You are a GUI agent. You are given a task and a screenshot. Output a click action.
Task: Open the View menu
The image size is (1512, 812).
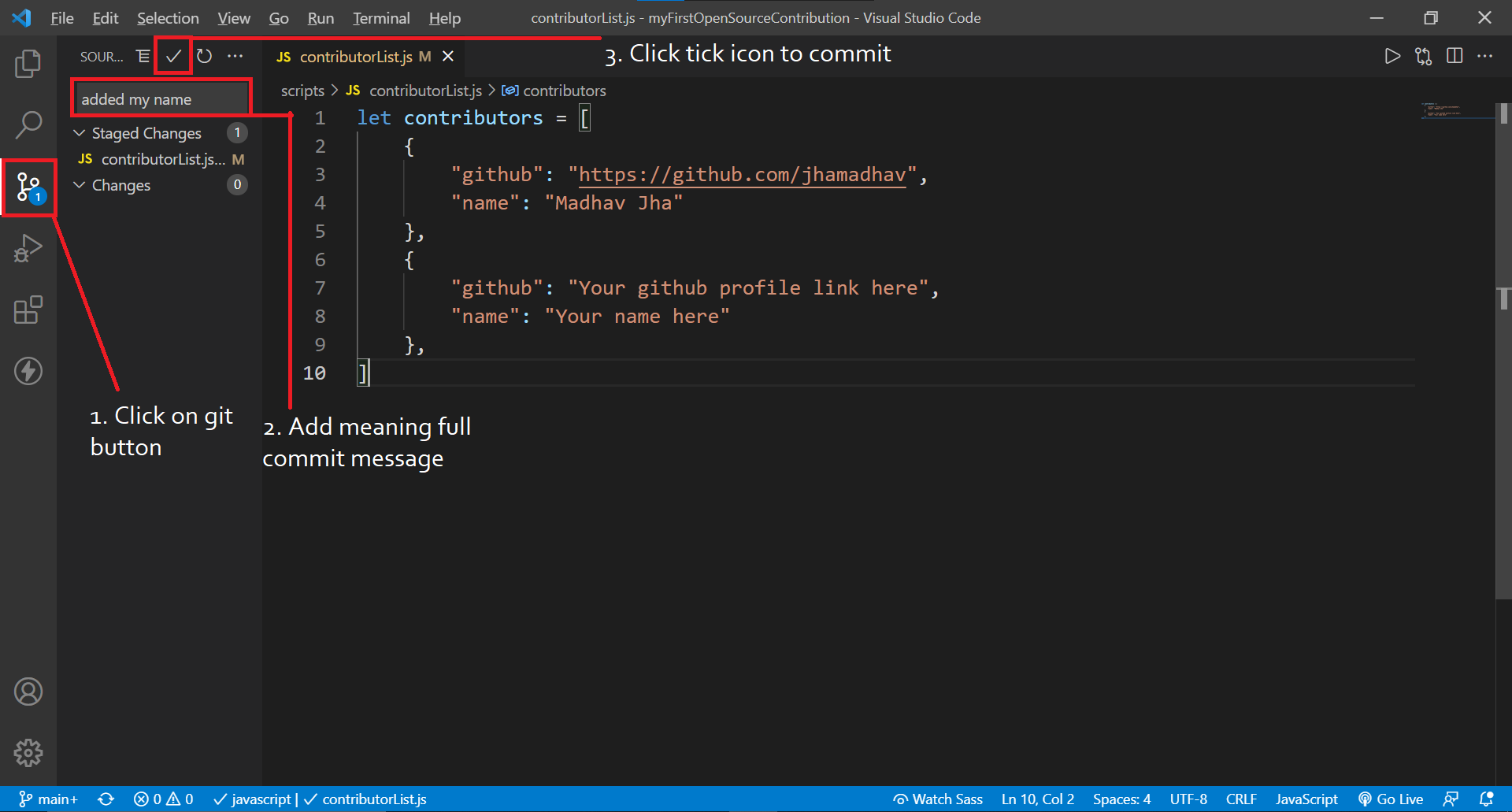[234, 17]
